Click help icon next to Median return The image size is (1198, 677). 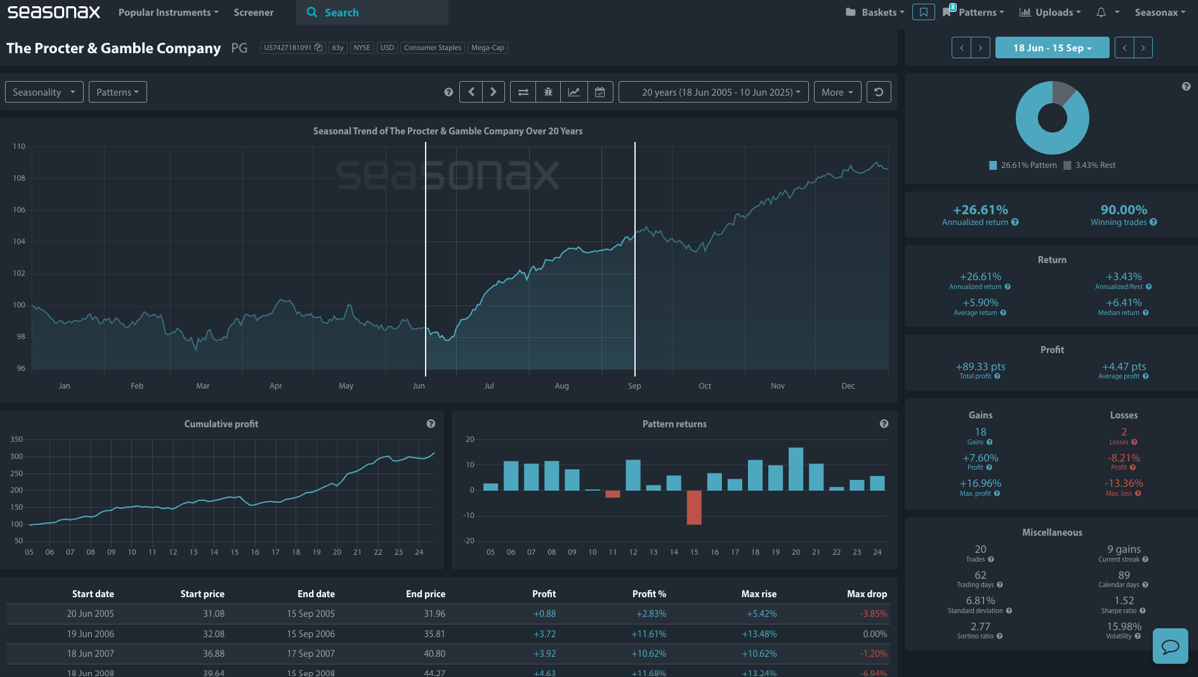point(1145,313)
